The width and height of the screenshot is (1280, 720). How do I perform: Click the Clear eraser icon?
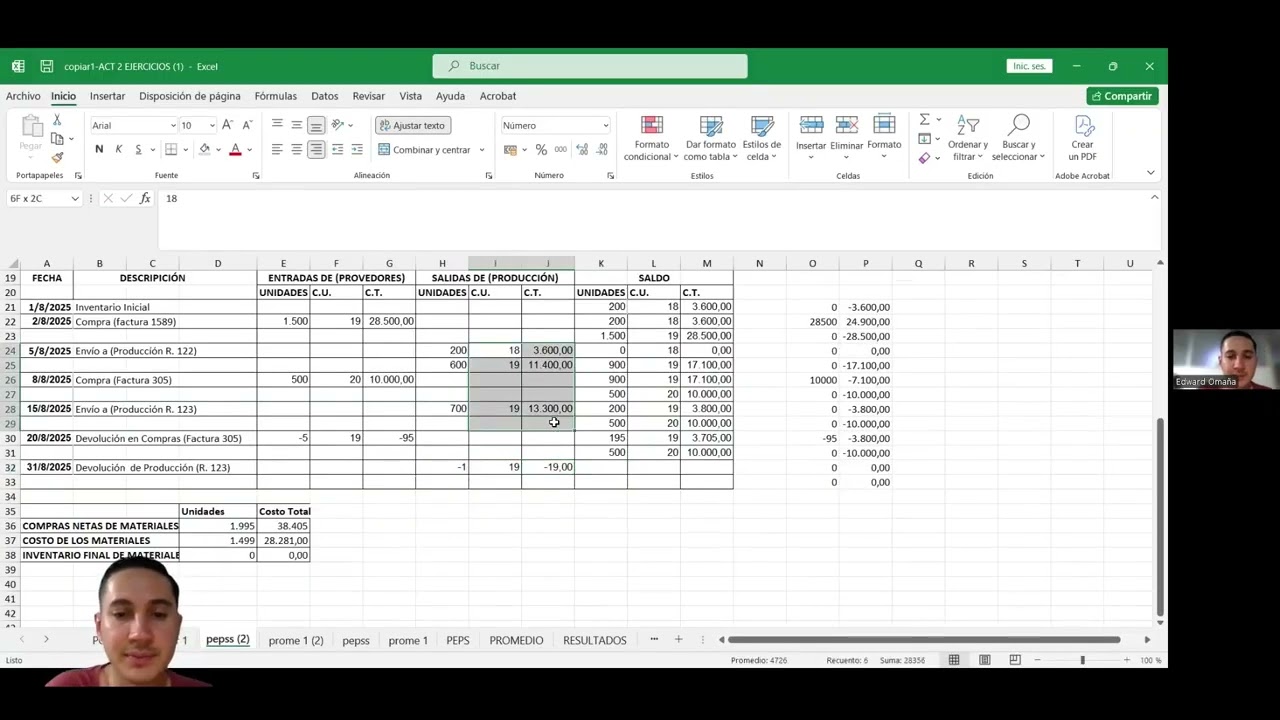[x=925, y=157]
